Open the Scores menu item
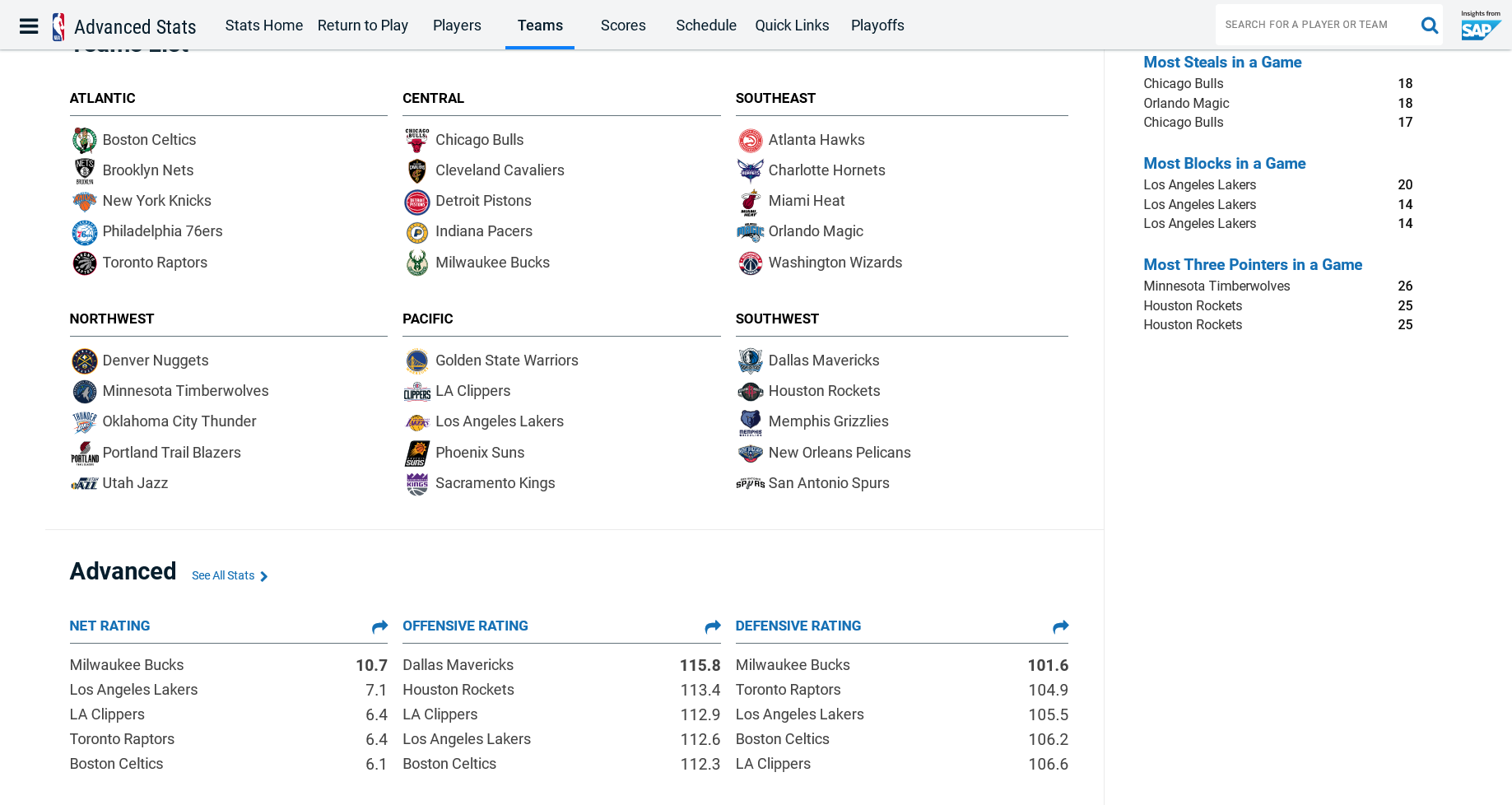1512x805 pixels. [x=623, y=26]
